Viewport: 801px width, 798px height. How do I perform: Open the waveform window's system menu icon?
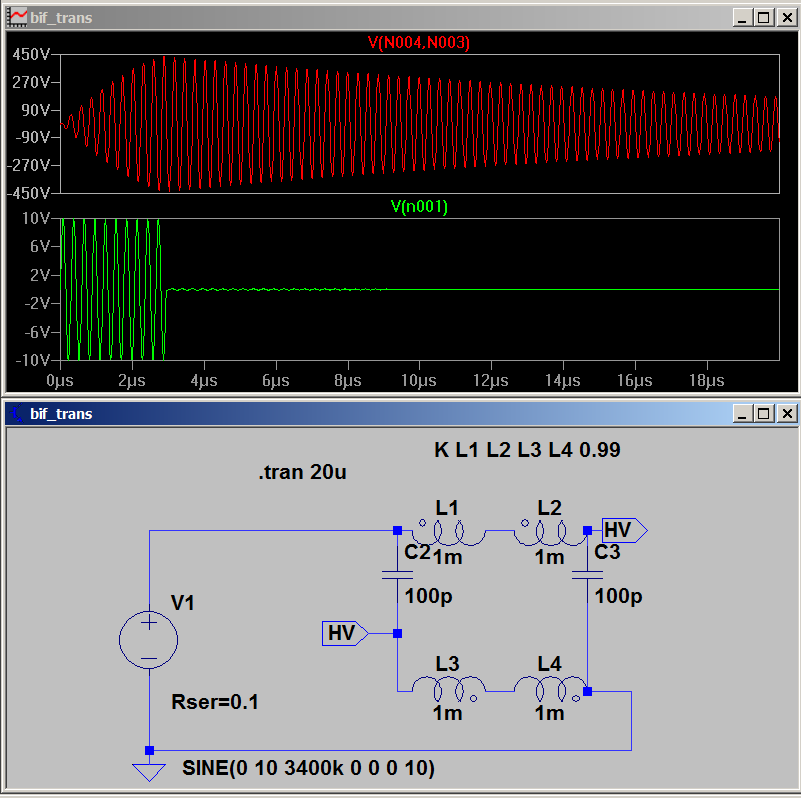[17, 18]
